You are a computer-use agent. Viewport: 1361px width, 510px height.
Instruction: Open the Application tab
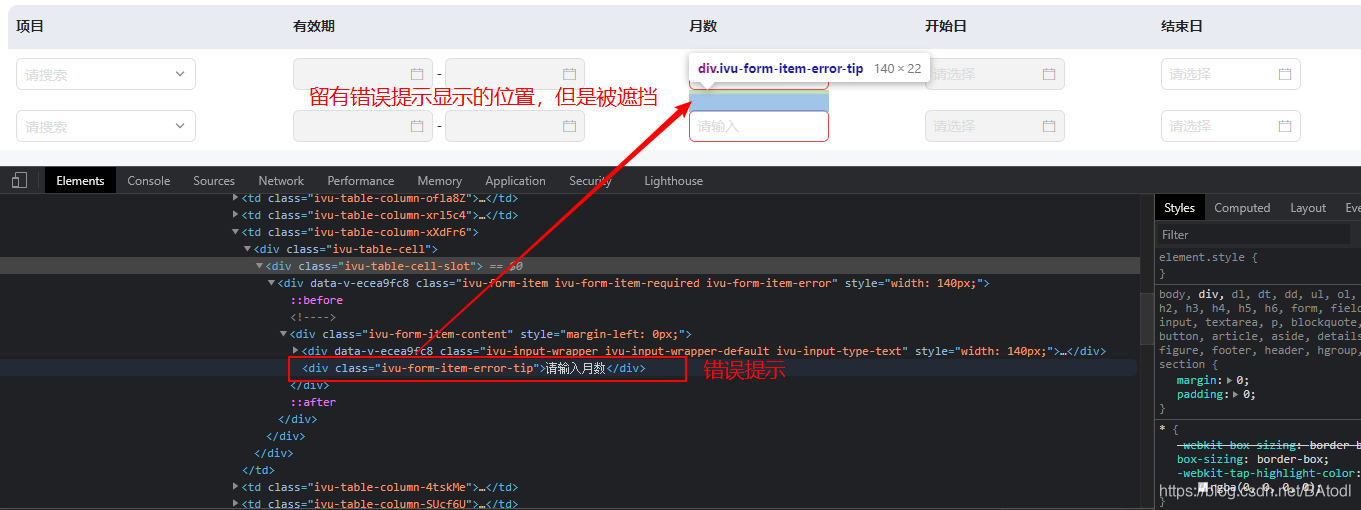pyautogui.click(x=516, y=181)
